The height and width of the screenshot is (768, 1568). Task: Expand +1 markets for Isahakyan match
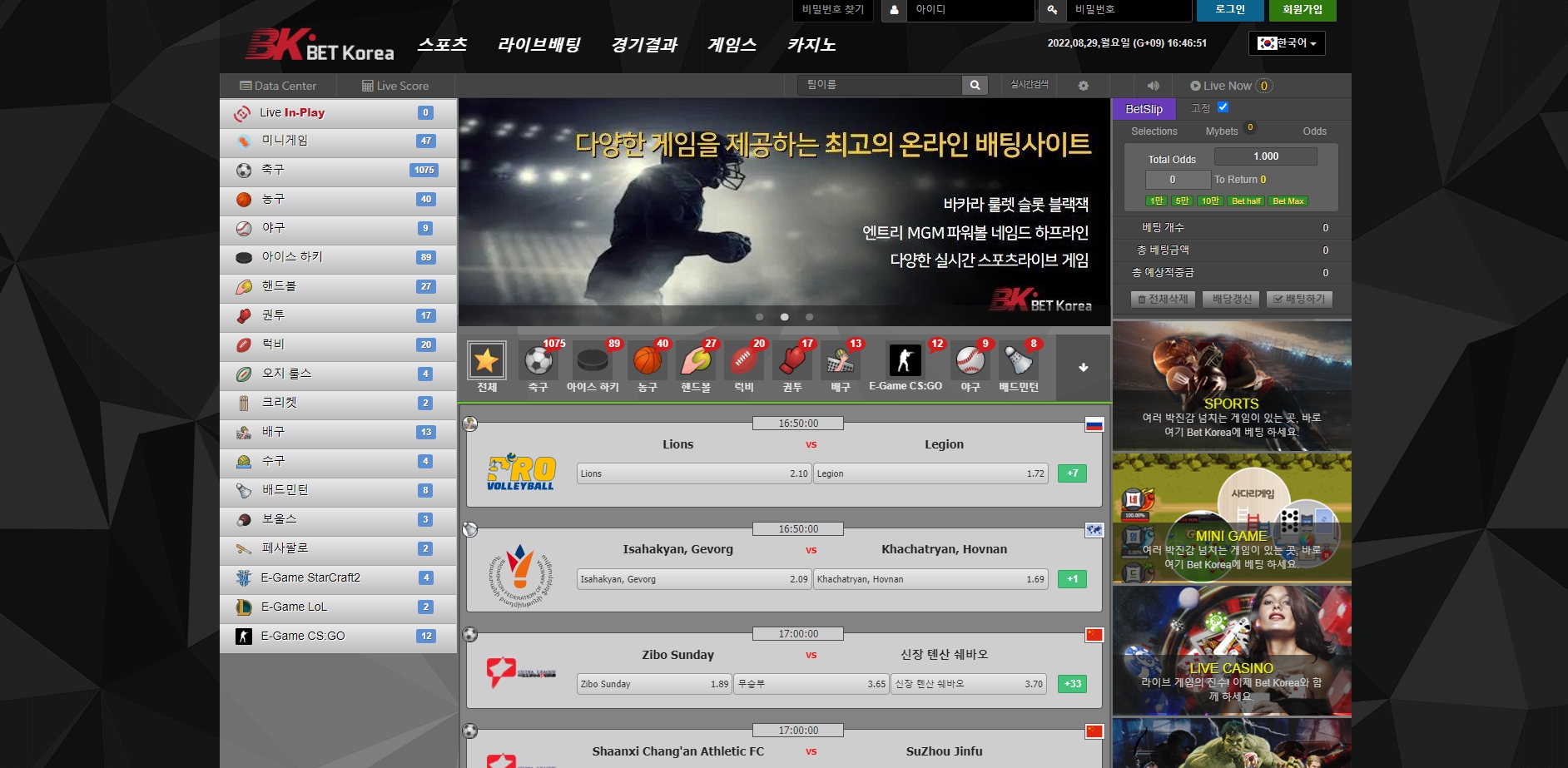tap(1073, 579)
